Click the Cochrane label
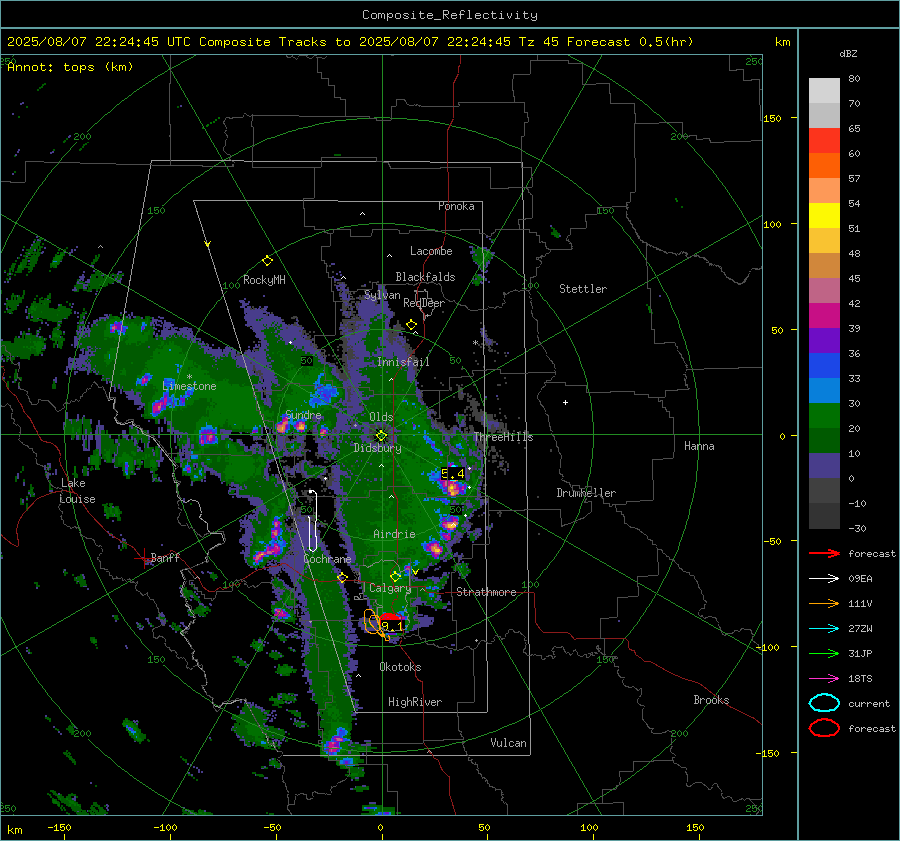 [327, 559]
